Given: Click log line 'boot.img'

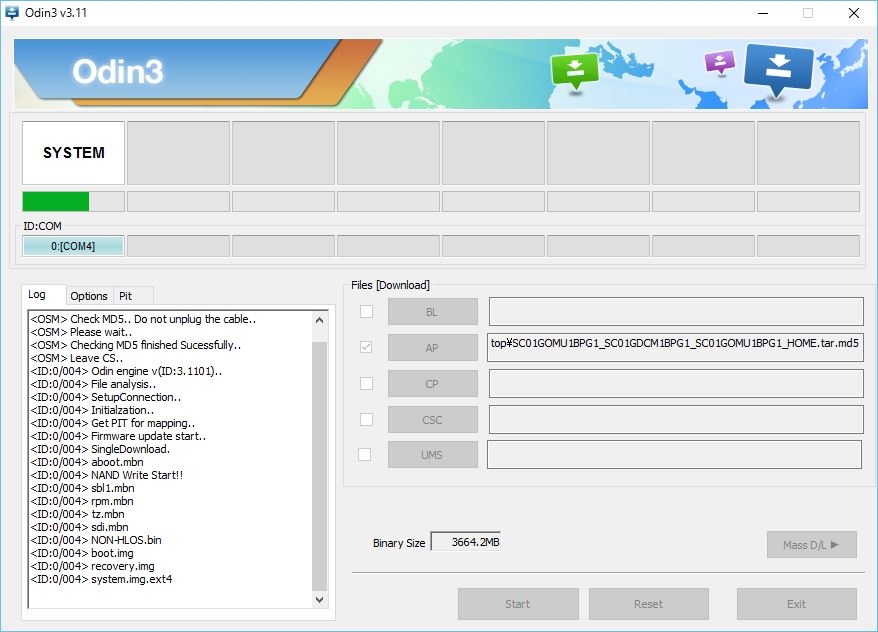Looking at the screenshot, I should pos(82,554).
